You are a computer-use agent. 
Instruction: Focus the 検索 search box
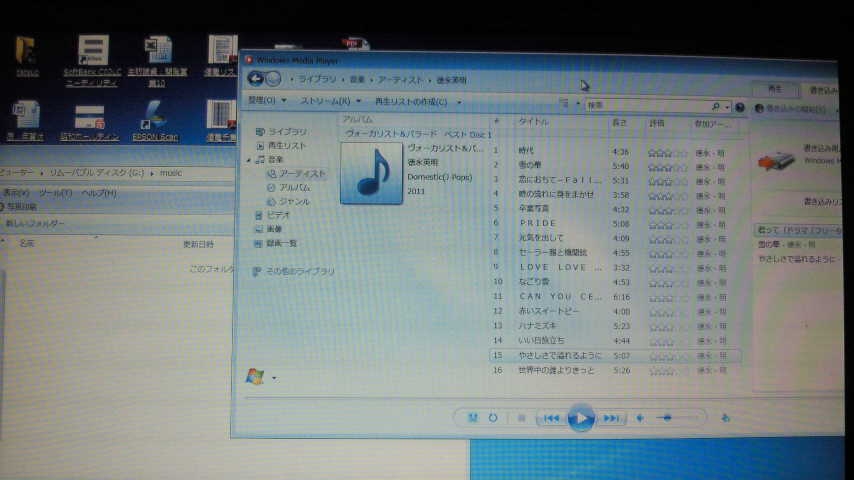[x=648, y=105]
